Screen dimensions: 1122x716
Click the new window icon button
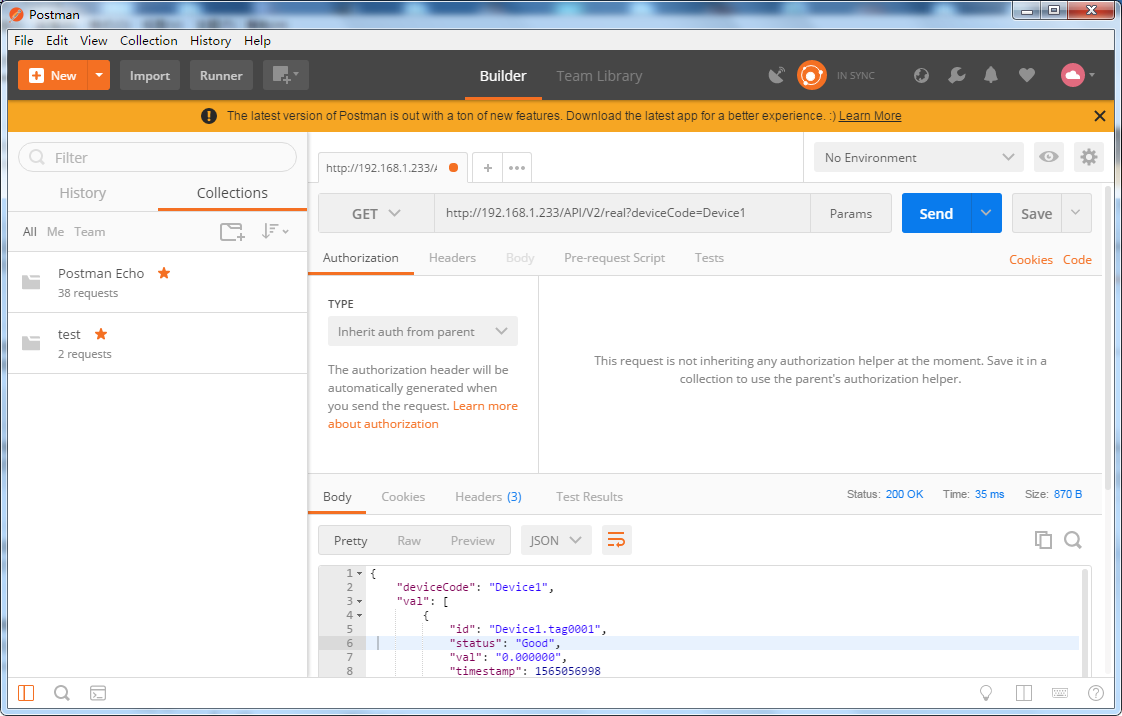(x=286, y=75)
